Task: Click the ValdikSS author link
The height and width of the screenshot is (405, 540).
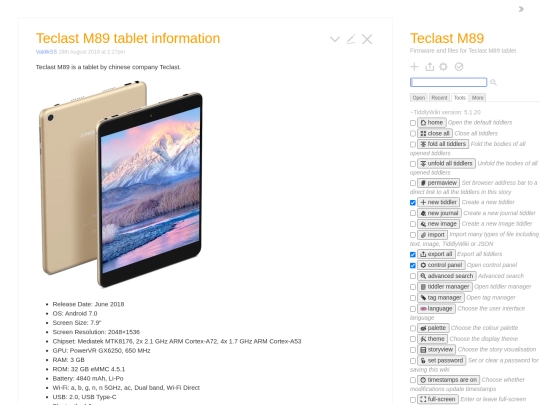Action: [46, 52]
